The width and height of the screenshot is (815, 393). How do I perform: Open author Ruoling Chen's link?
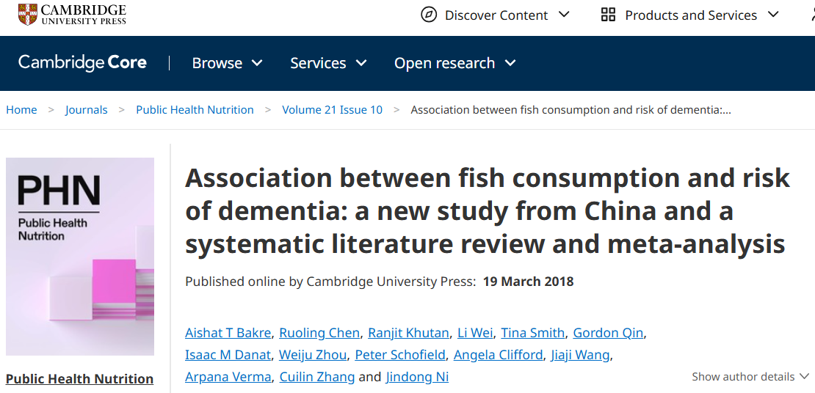319,333
